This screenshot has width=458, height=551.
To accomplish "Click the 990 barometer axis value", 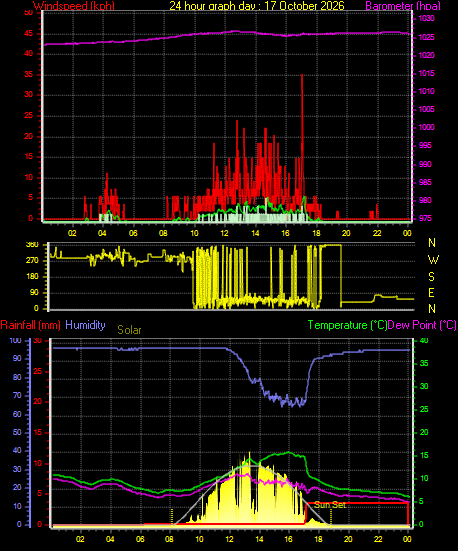I will pyautogui.click(x=425, y=164).
